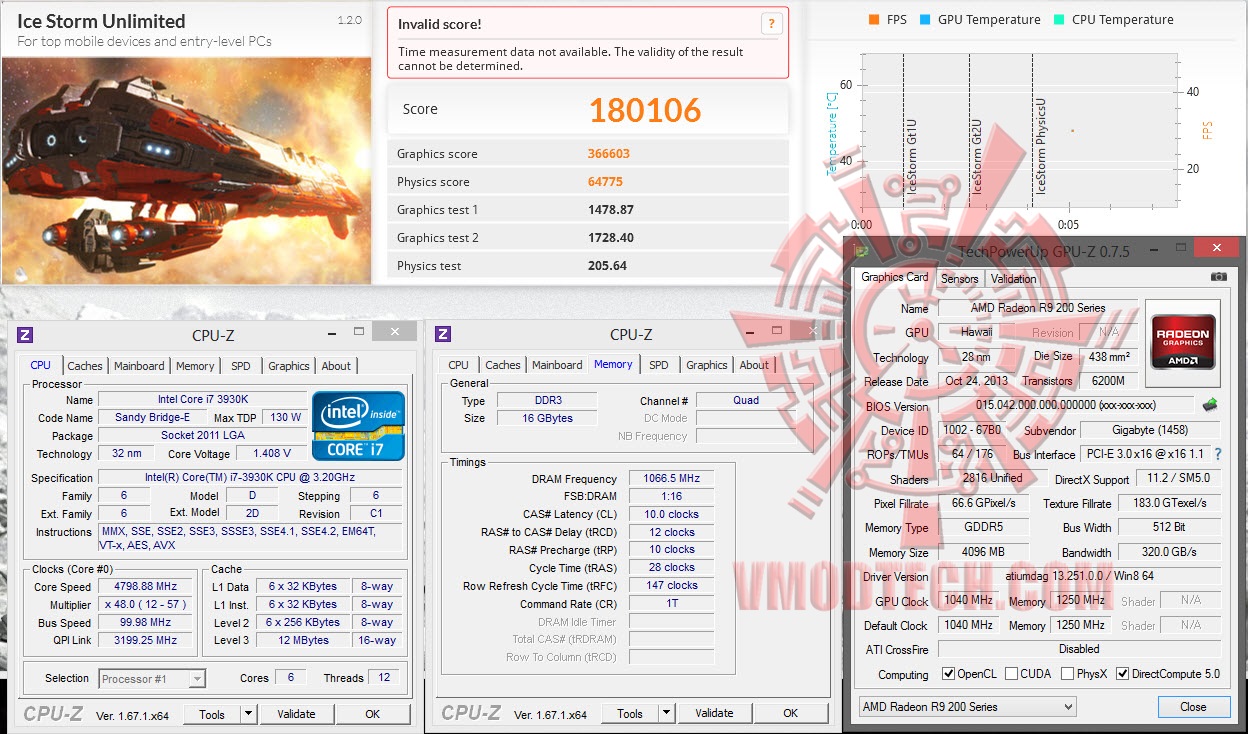Toggle the DirectCompute 5.0 checkbox
The width and height of the screenshot is (1248, 734).
[1122, 674]
